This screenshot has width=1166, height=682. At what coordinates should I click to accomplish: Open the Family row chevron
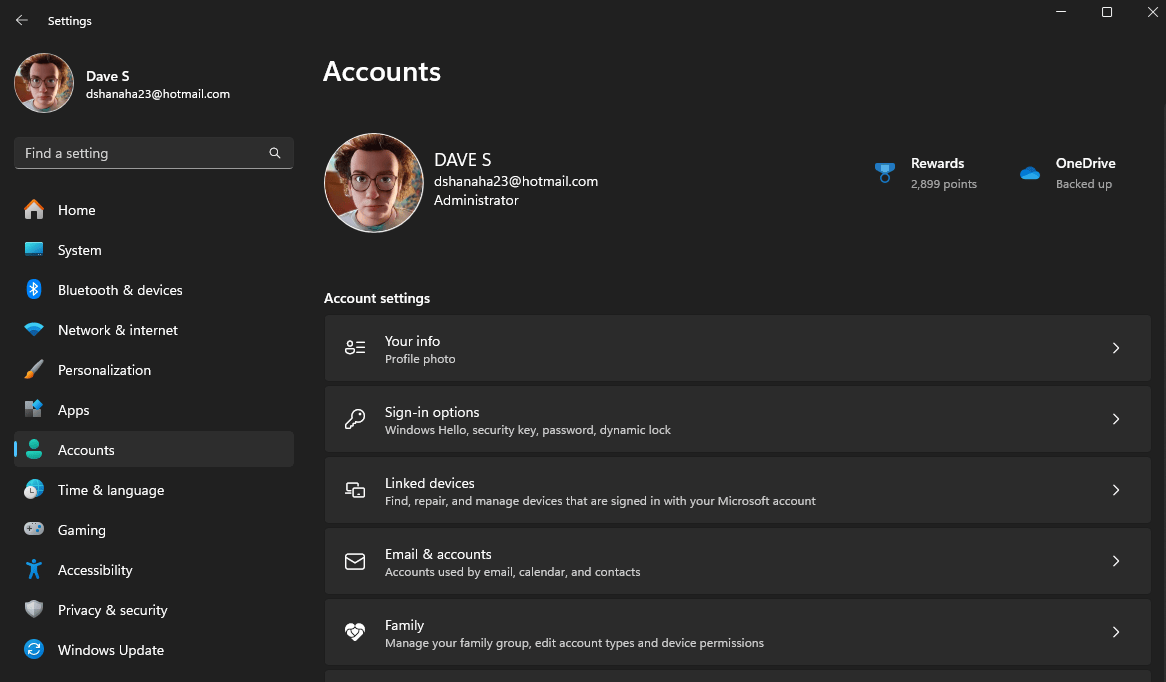coord(1116,632)
